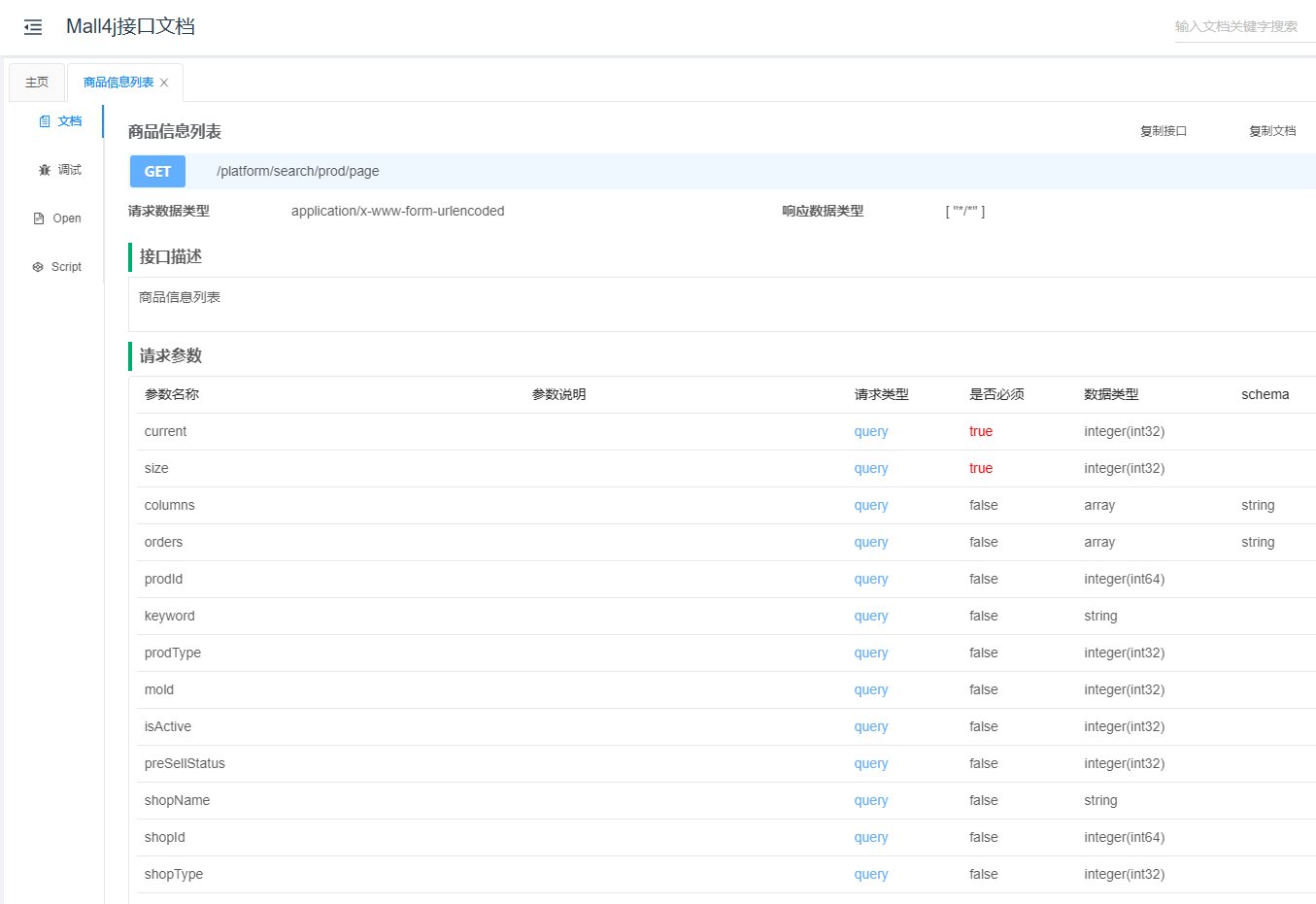This screenshot has height=904, width=1316.
Task: Click the shopName parameter name
Action: click(x=177, y=801)
